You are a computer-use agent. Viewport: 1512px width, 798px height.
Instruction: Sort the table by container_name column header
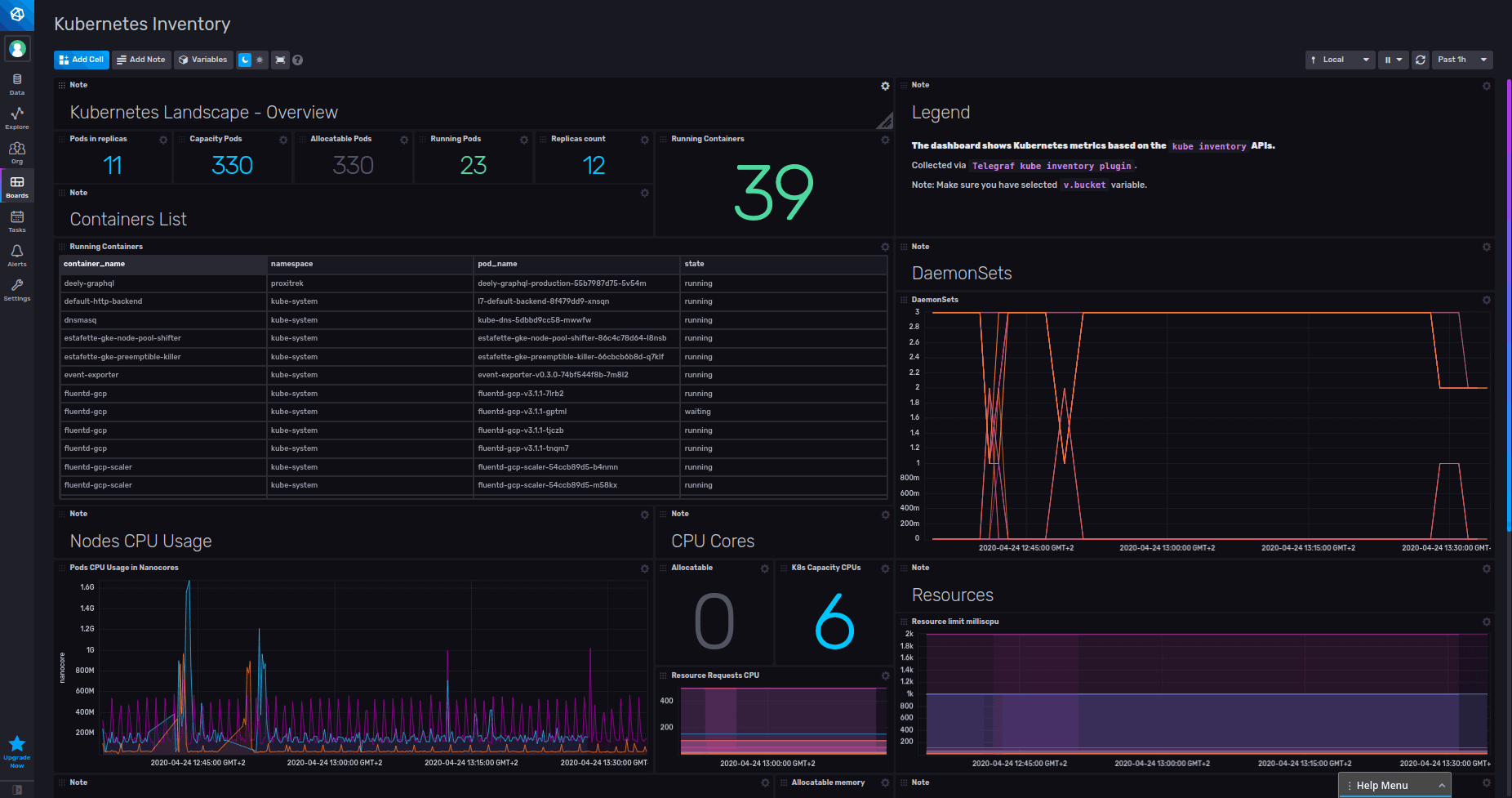[94, 264]
